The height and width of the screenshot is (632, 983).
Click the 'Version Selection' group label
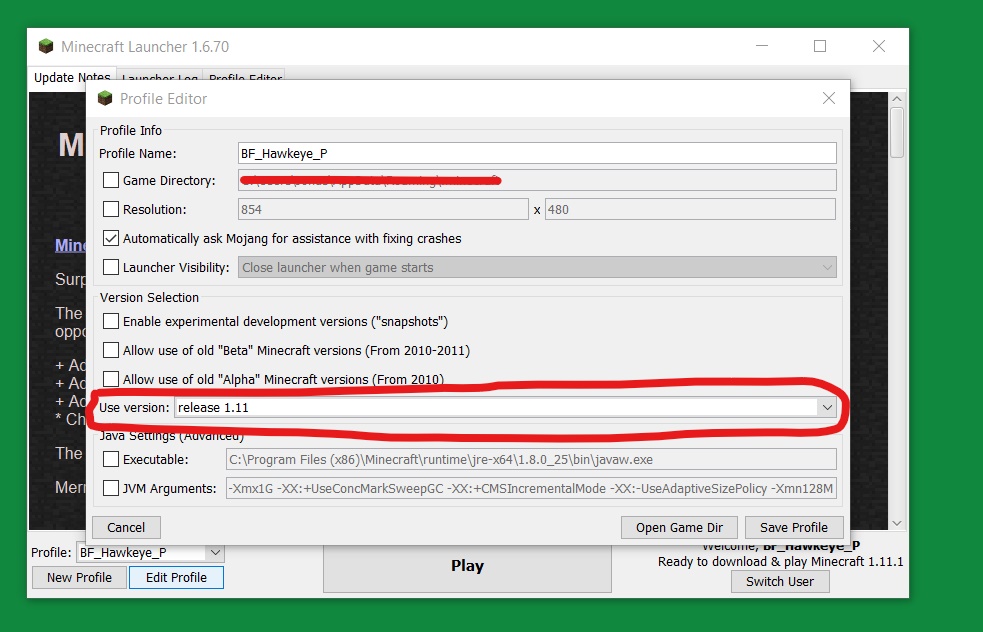point(149,297)
